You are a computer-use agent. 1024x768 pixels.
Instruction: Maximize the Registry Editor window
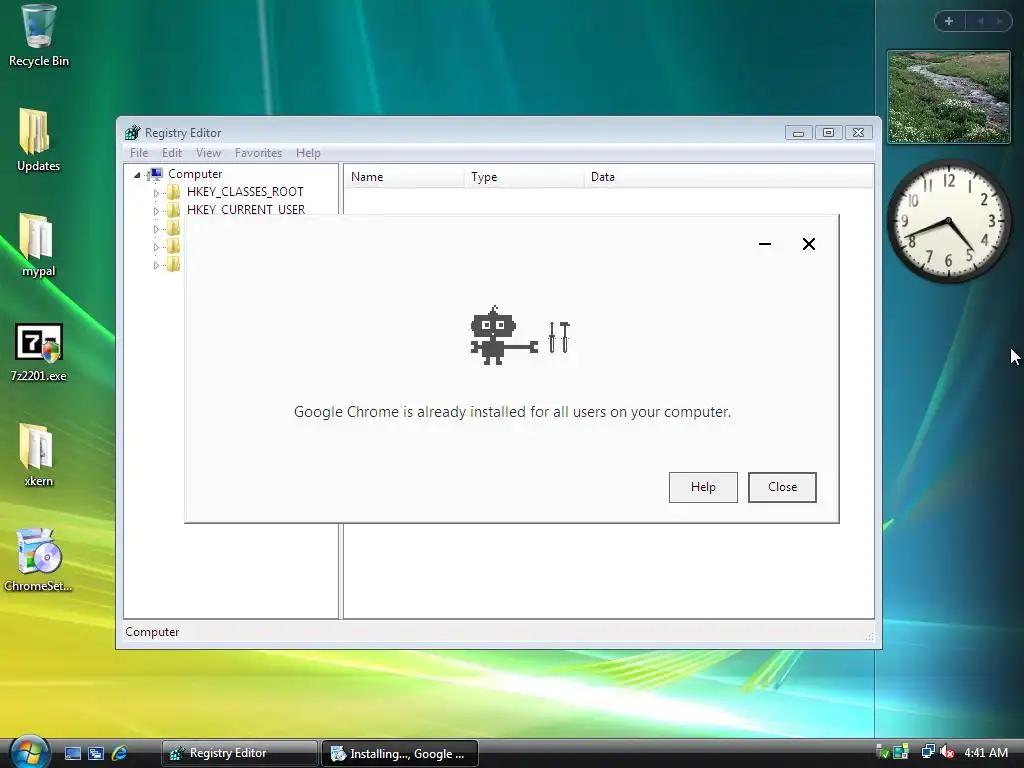828,133
